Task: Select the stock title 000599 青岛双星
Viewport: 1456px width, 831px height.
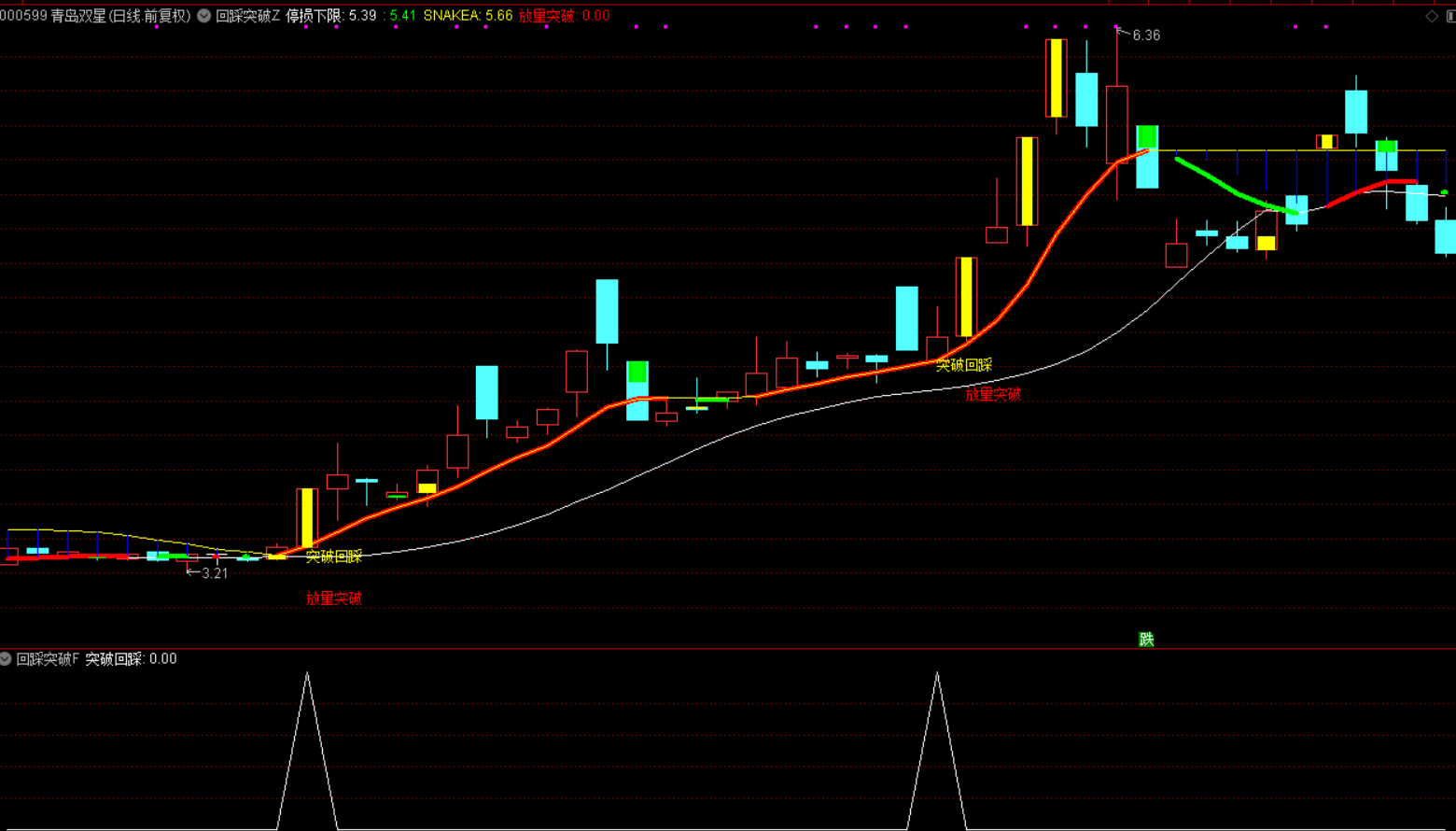Action: click(53, 16)
